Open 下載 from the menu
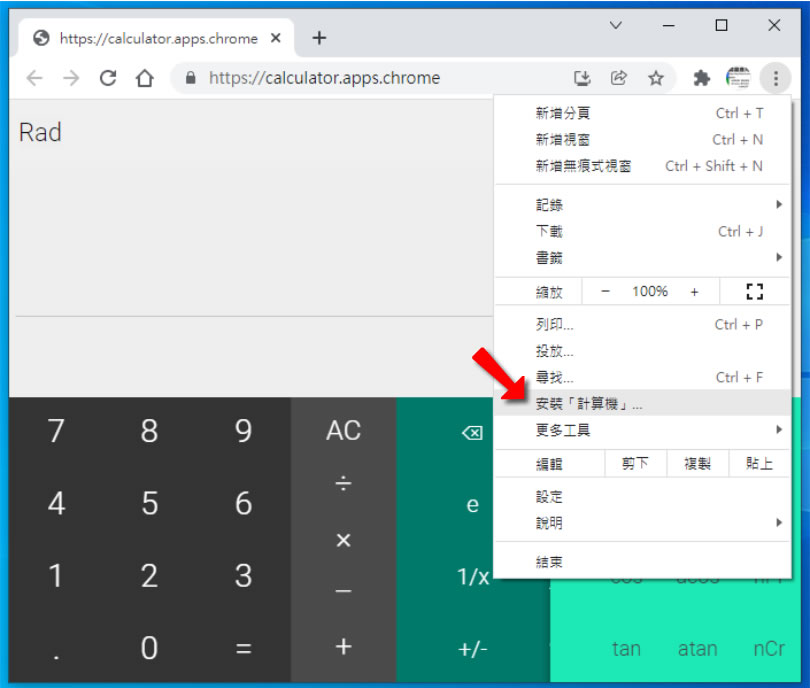This screenshot has width=810, height=688. tap(642, 231)
